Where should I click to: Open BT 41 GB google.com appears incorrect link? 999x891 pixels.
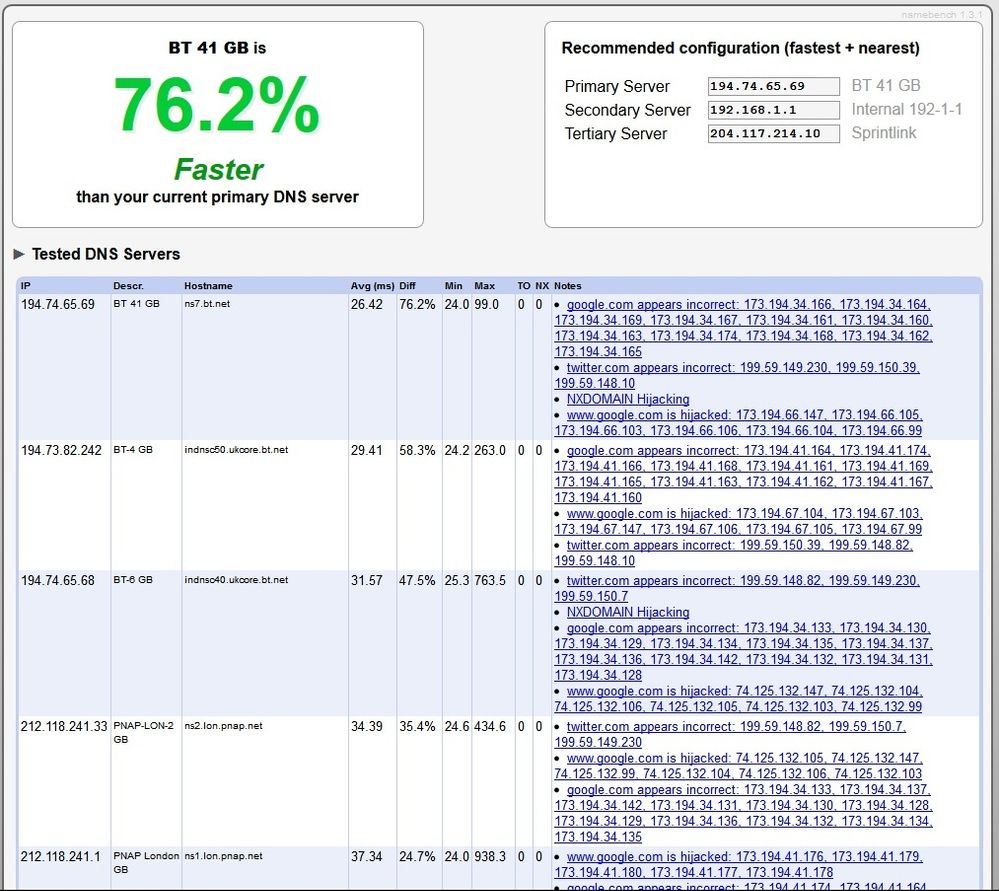pos(743,328)
